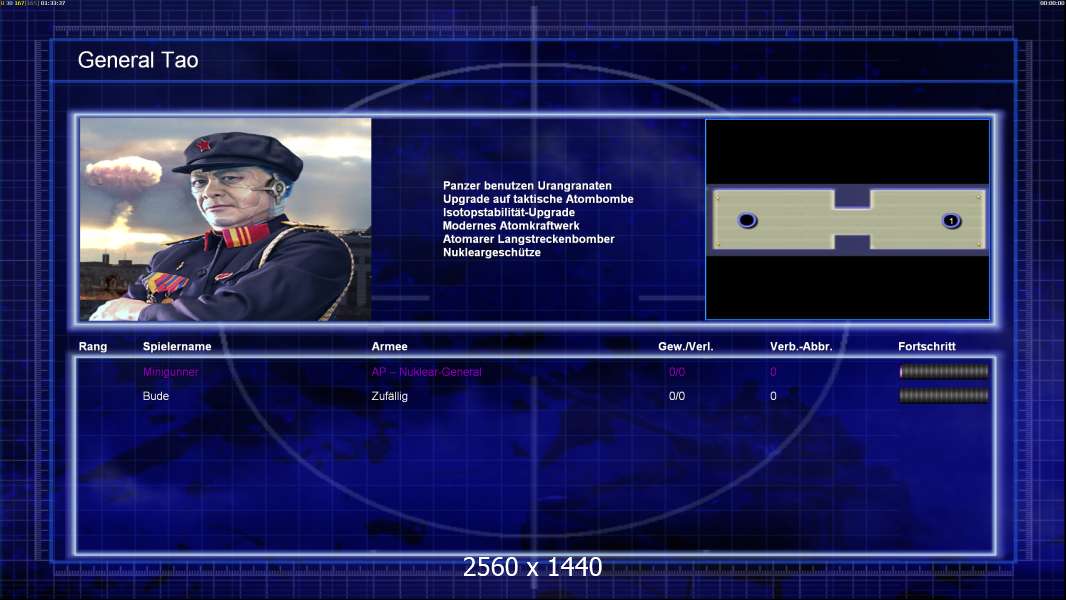Select start position marker 1 on map
Image resolution: width=1066 pixels, height=600 pixels.
coord(951,220)
